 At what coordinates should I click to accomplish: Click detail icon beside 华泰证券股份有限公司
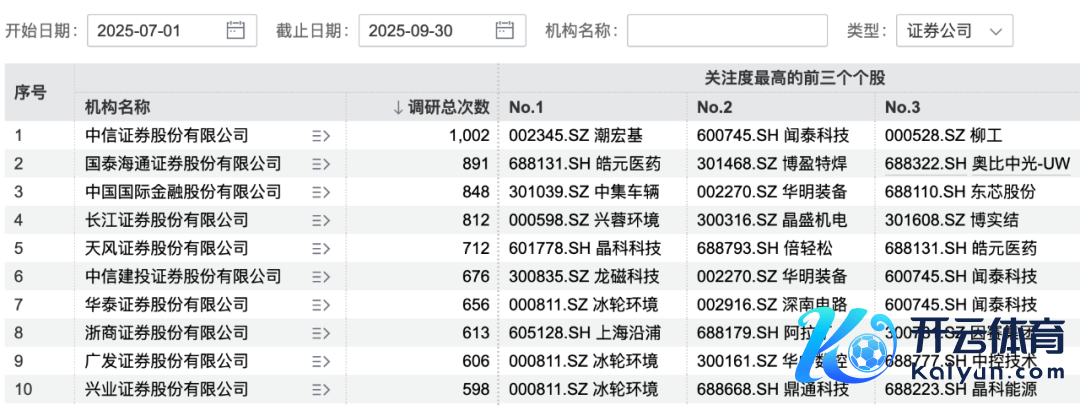pos(321,304)
